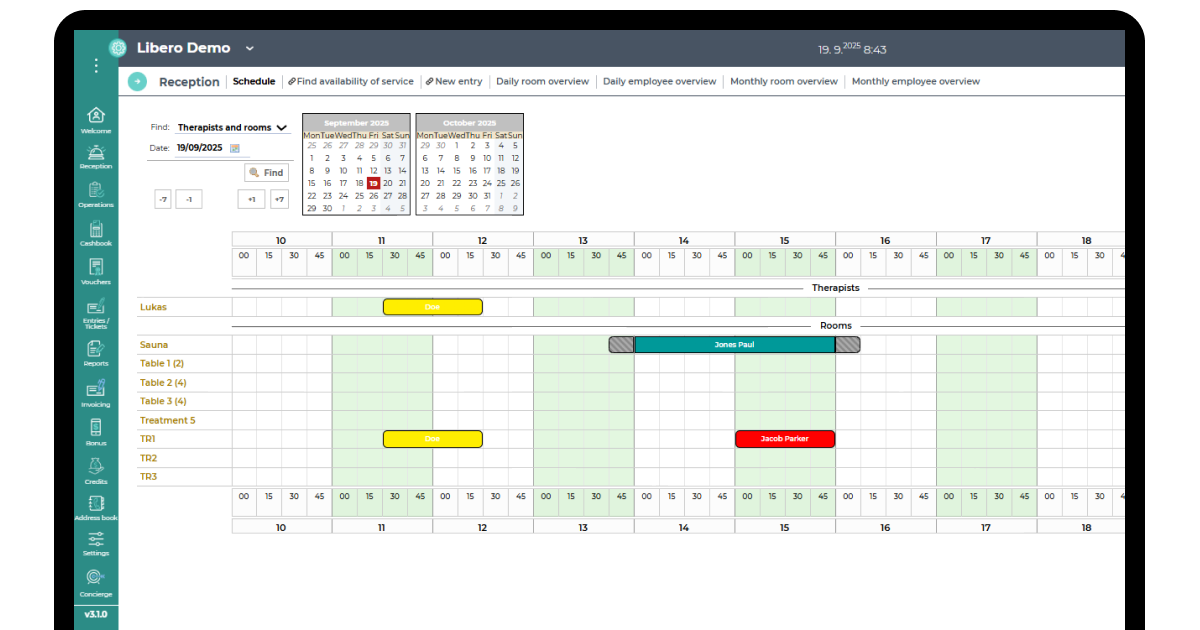
Task: Go back one day with -1
Action: [189, 199]
